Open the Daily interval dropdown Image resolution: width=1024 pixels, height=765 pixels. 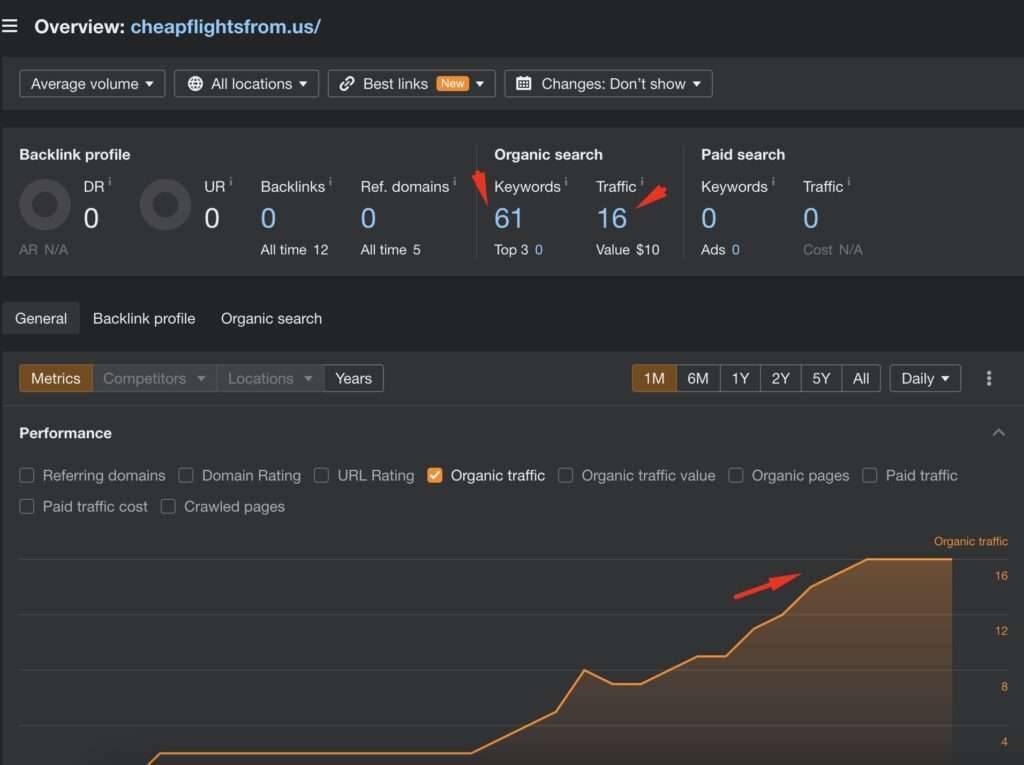(x=925, y=378)
